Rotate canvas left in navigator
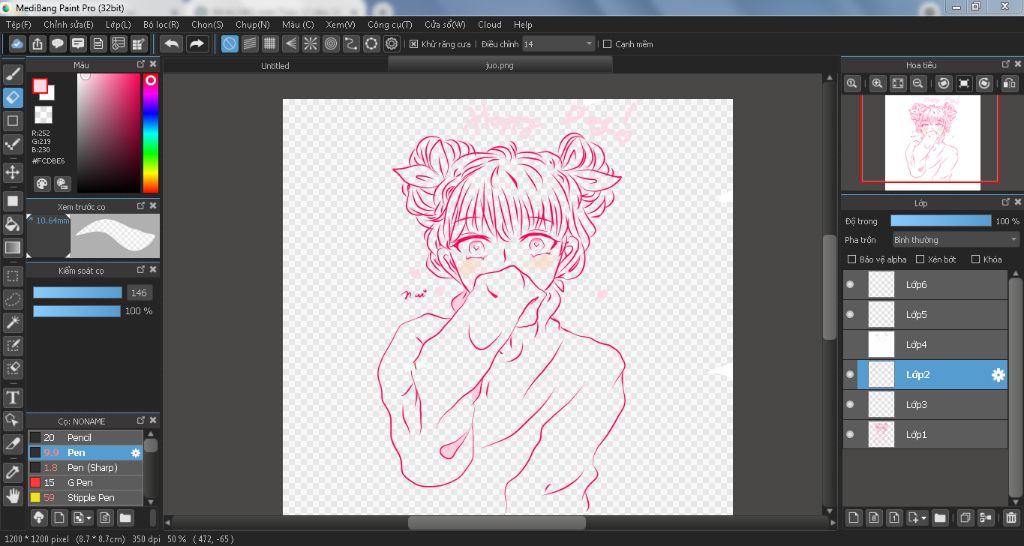The height and width of the screenshot is (546, 1024). 944,83
